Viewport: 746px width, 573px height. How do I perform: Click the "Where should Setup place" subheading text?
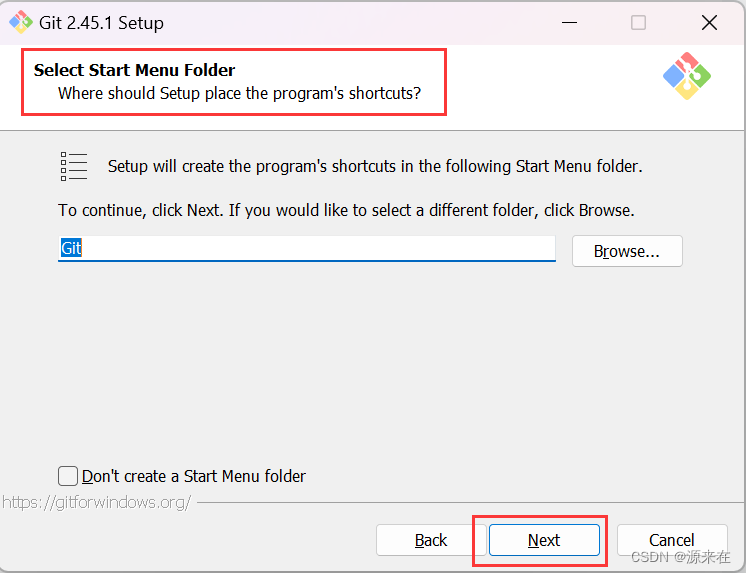coord(239,93)
